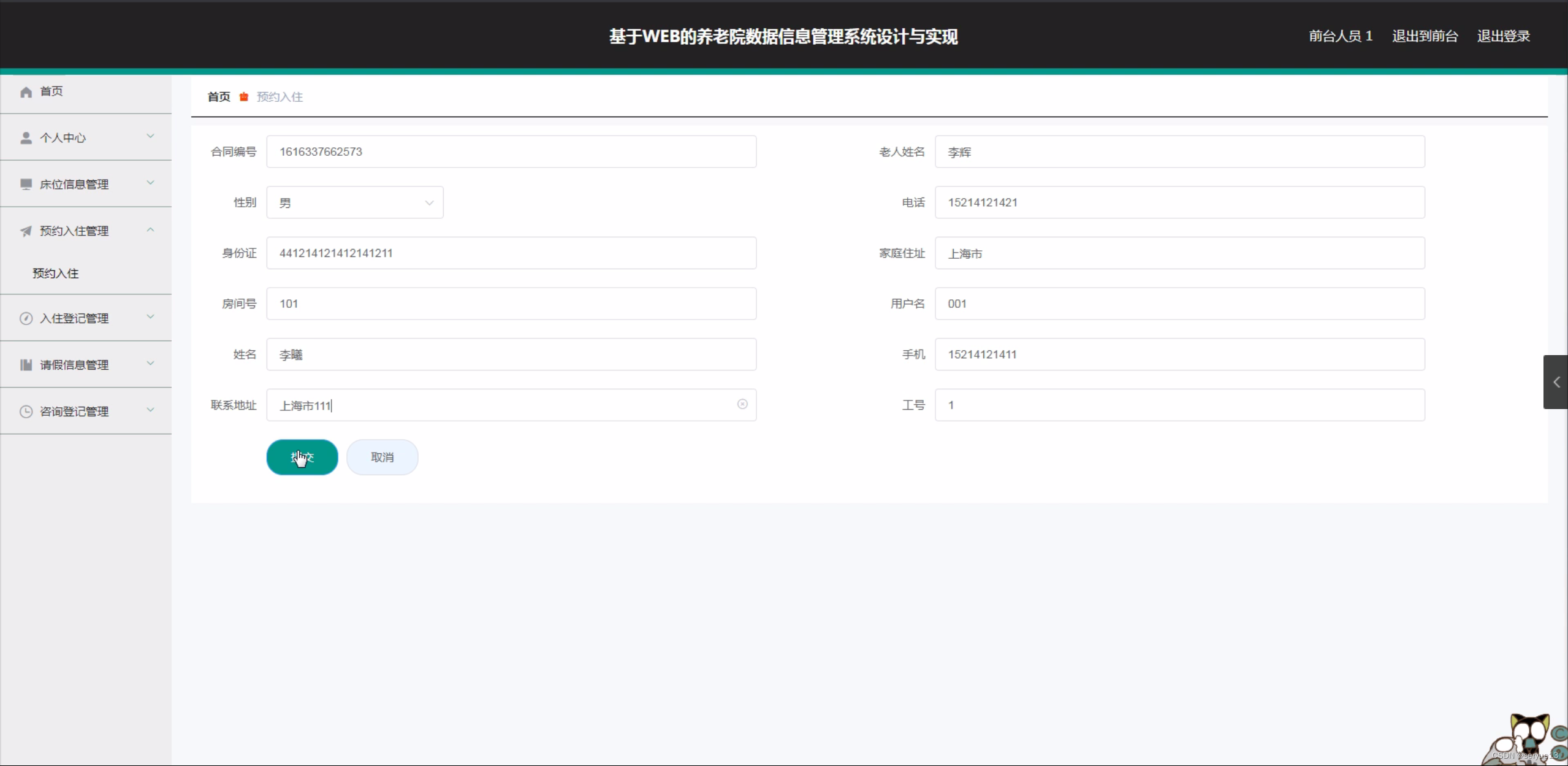Expand 咨询登记管理 menu chevron
This screenshot has width=1568, height=766.
click(150, 410)
